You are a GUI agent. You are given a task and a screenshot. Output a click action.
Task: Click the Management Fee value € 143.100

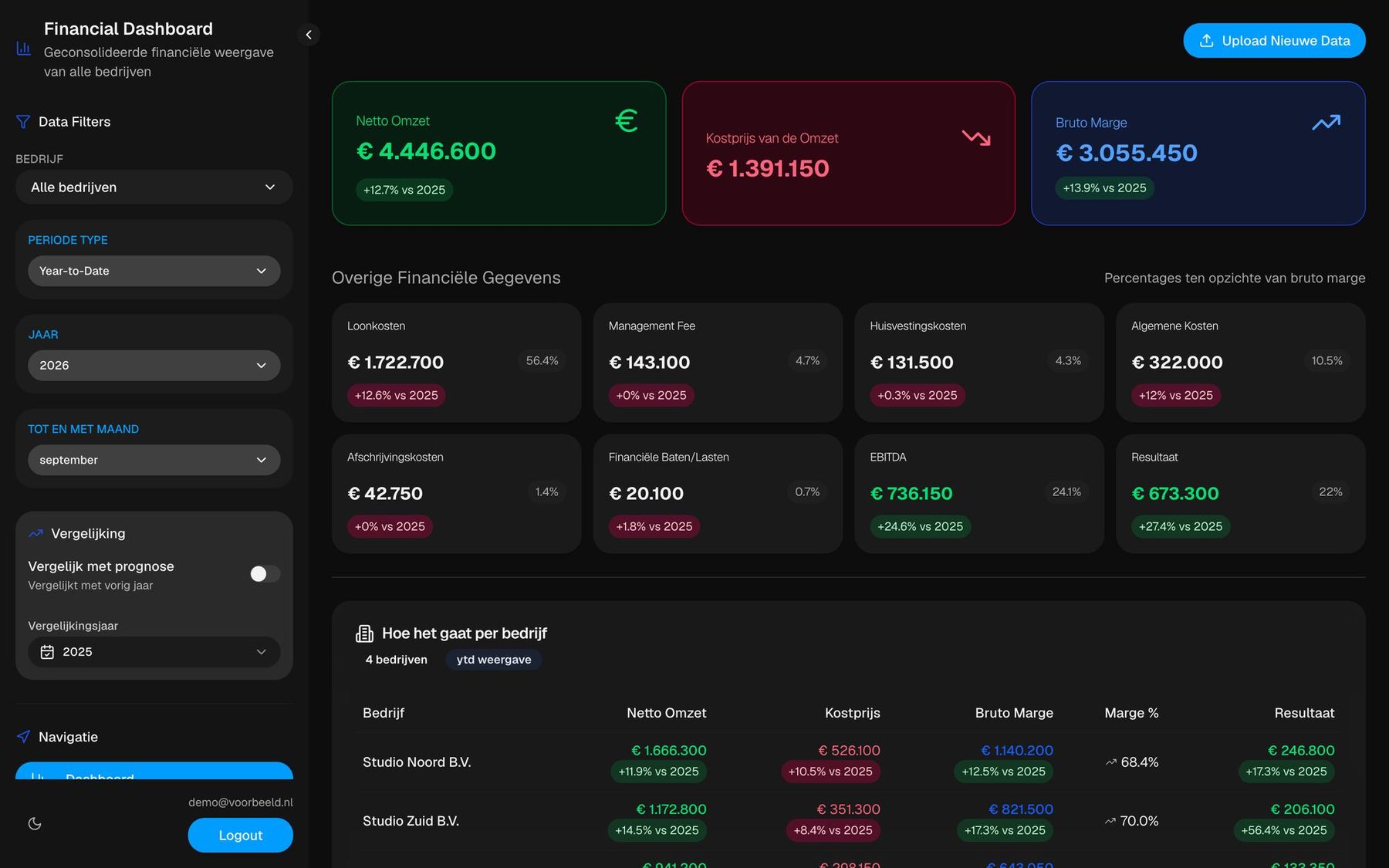point(650,363)
